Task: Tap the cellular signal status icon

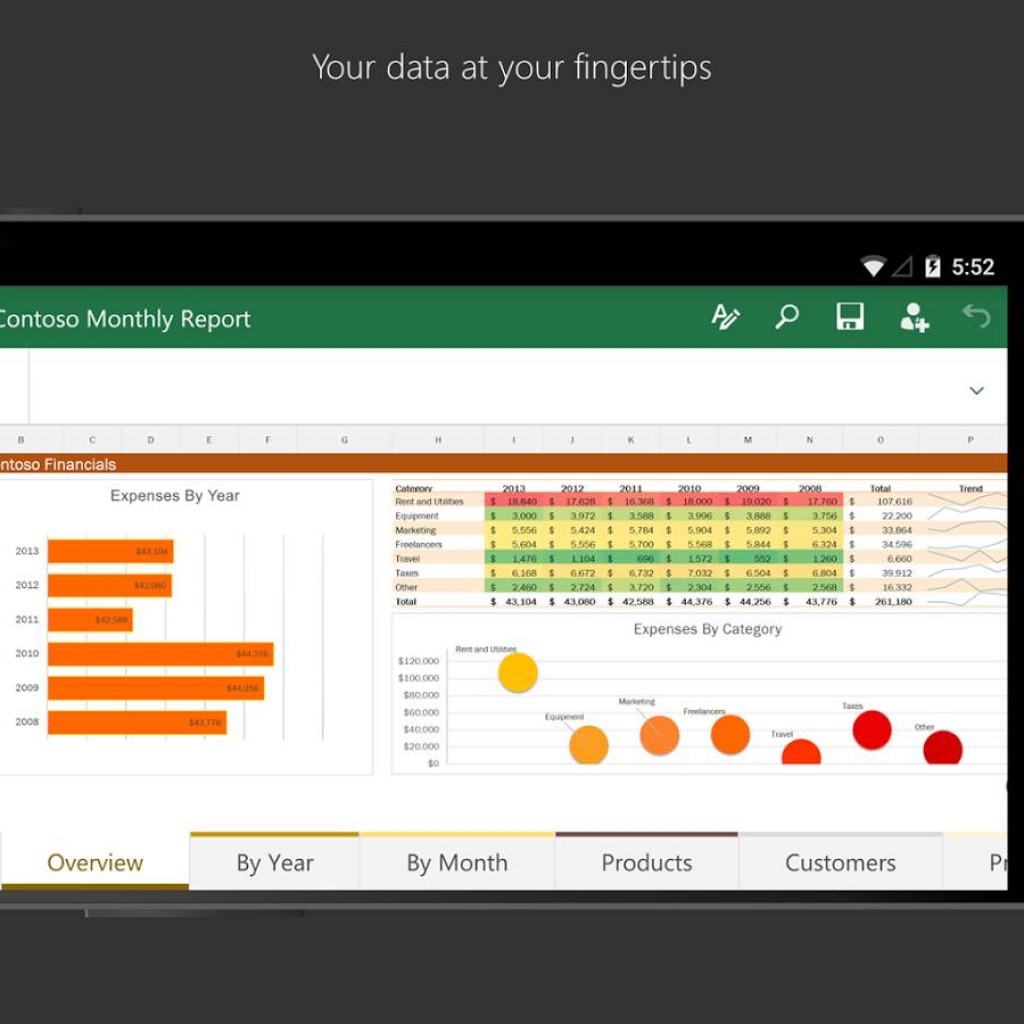Action: pos(903,266)
